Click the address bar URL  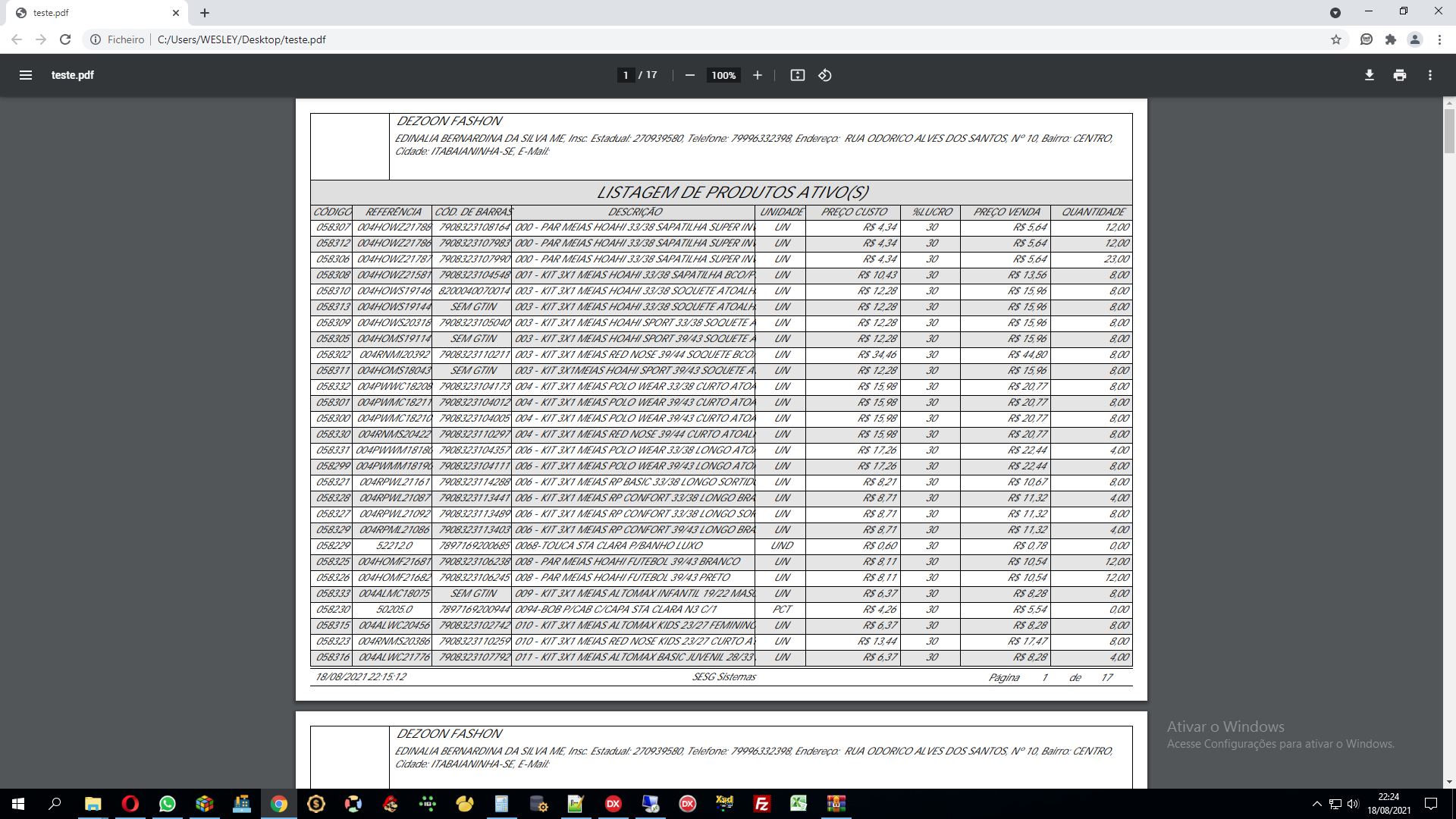tap(242, 39)
